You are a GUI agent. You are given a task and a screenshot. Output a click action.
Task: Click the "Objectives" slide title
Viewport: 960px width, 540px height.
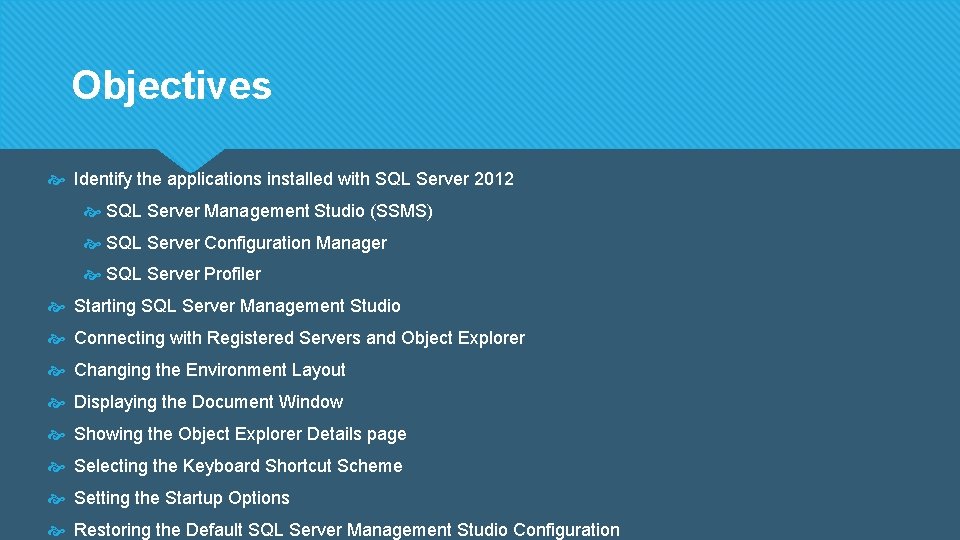[171, 86]
